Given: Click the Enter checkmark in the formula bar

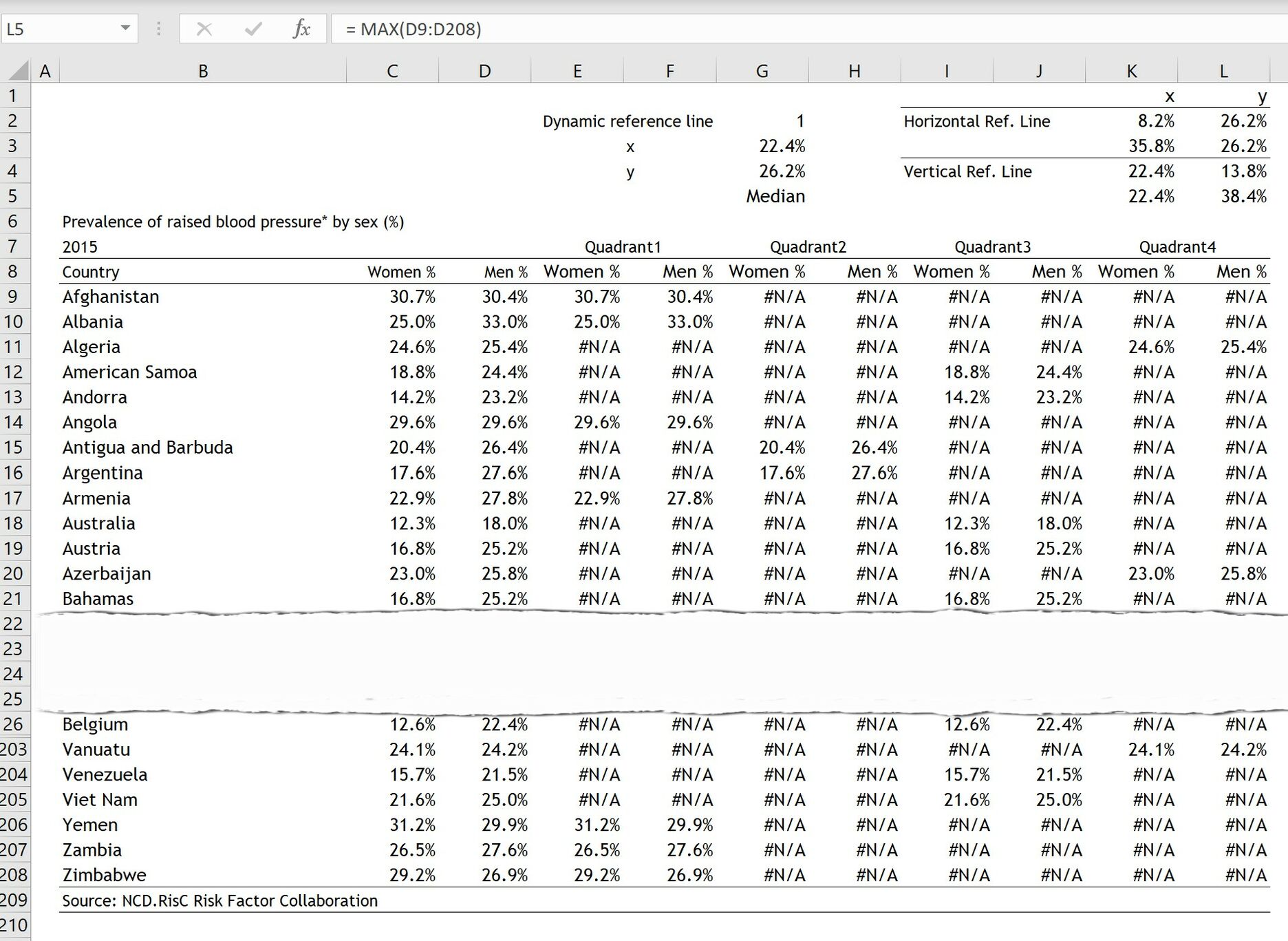Looking at the screenshot, I should 253,29.
